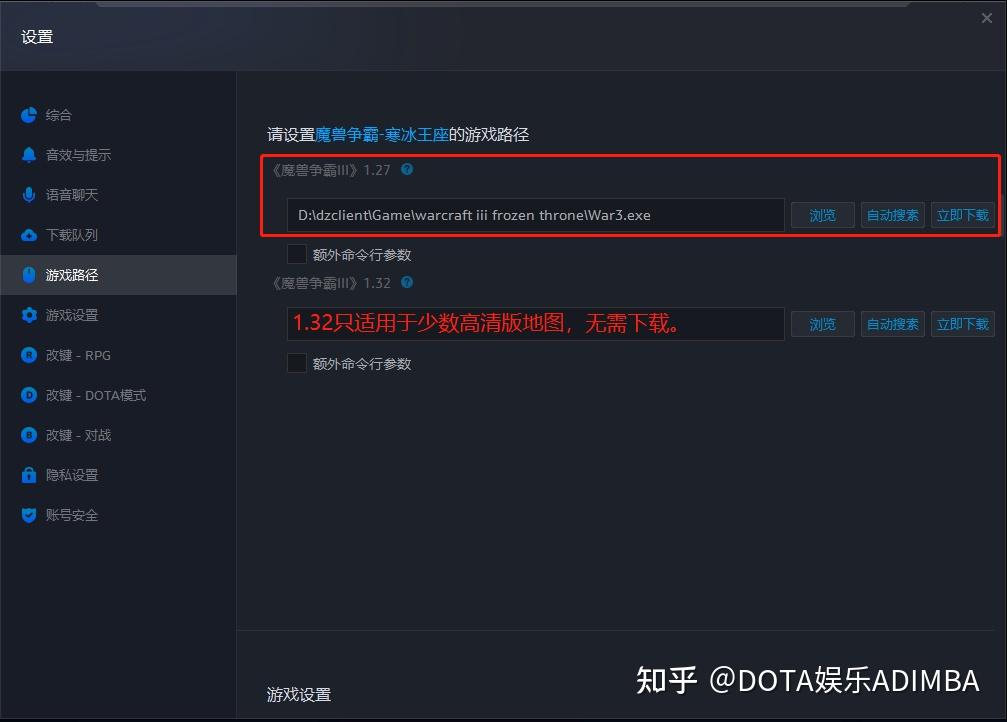Select the 账号安全 shield icon
The image size is (1007, 722).
click(x=29, y=515)
